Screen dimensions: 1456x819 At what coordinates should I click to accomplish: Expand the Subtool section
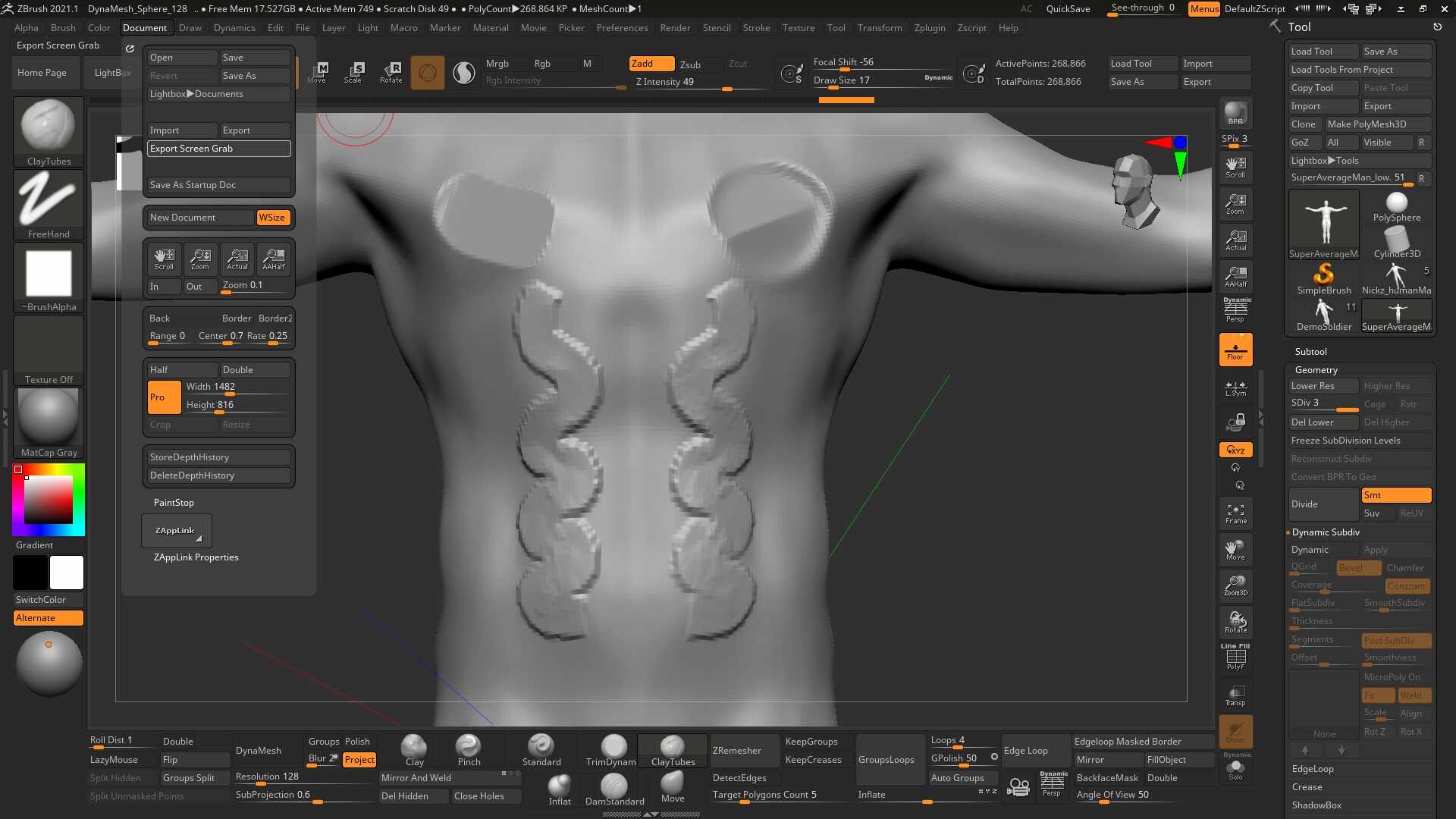pyautogui.click(x=1310, y=352)
